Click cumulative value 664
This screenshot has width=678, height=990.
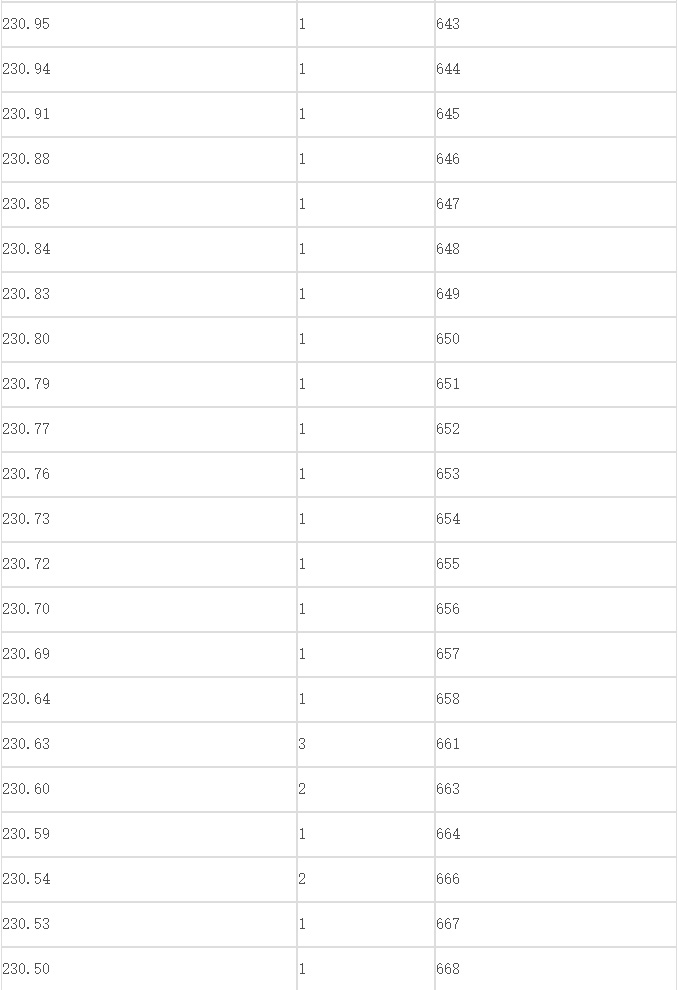click(556, 834)
